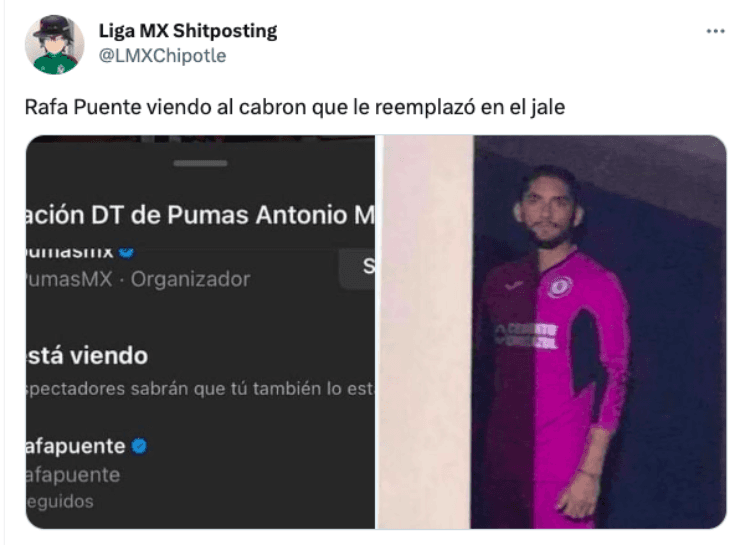Click the Cruz Azul crest on the jersey

[x=560, y=286]
